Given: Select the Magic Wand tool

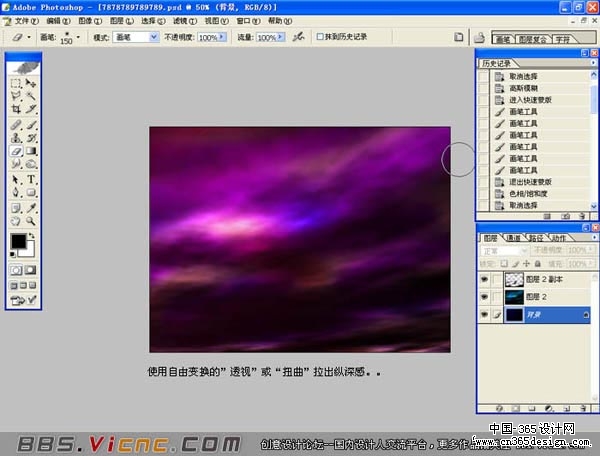Looking at the screenshot, I should point(31,96).
